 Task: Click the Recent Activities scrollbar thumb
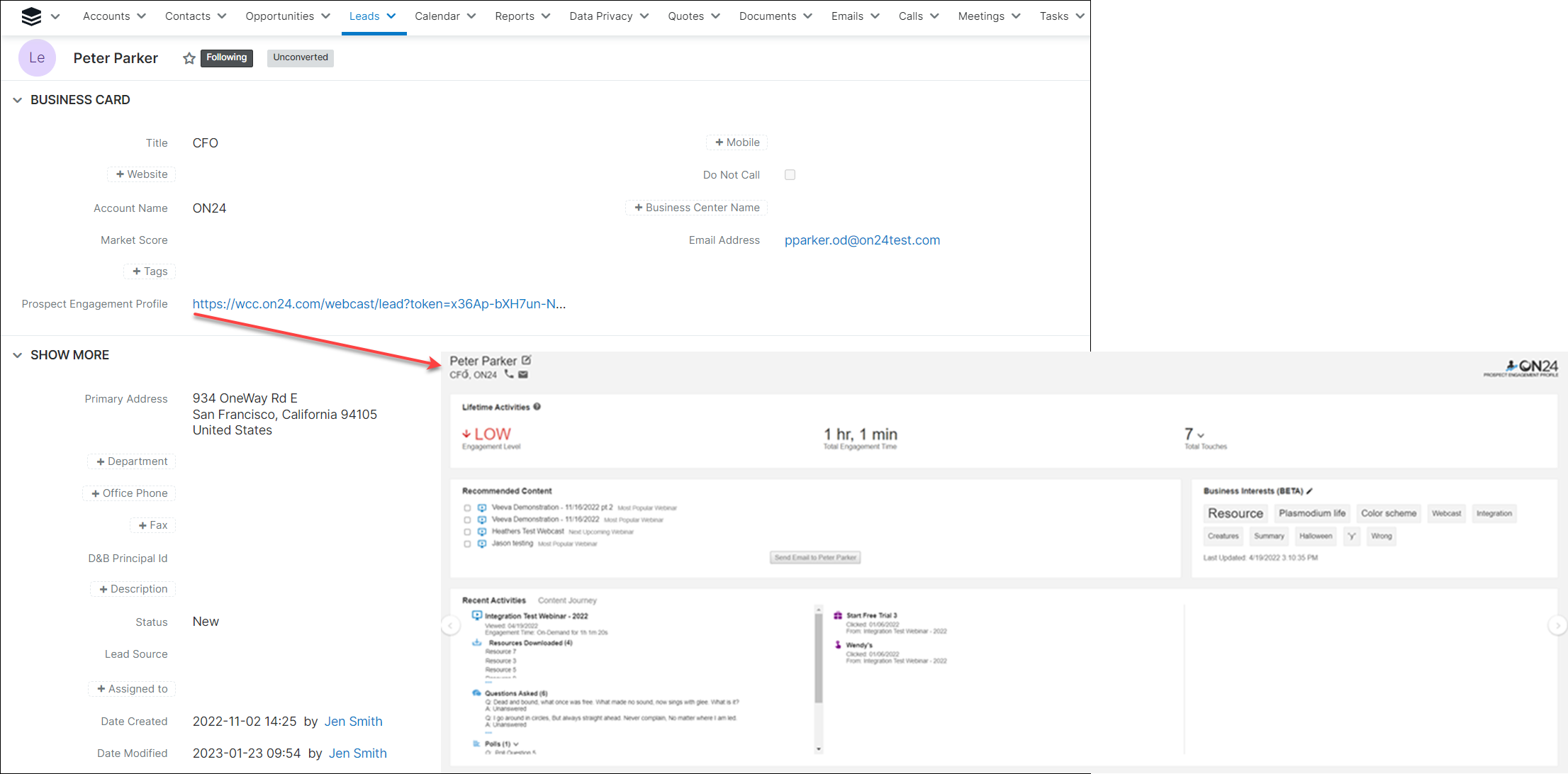(819, 658)
